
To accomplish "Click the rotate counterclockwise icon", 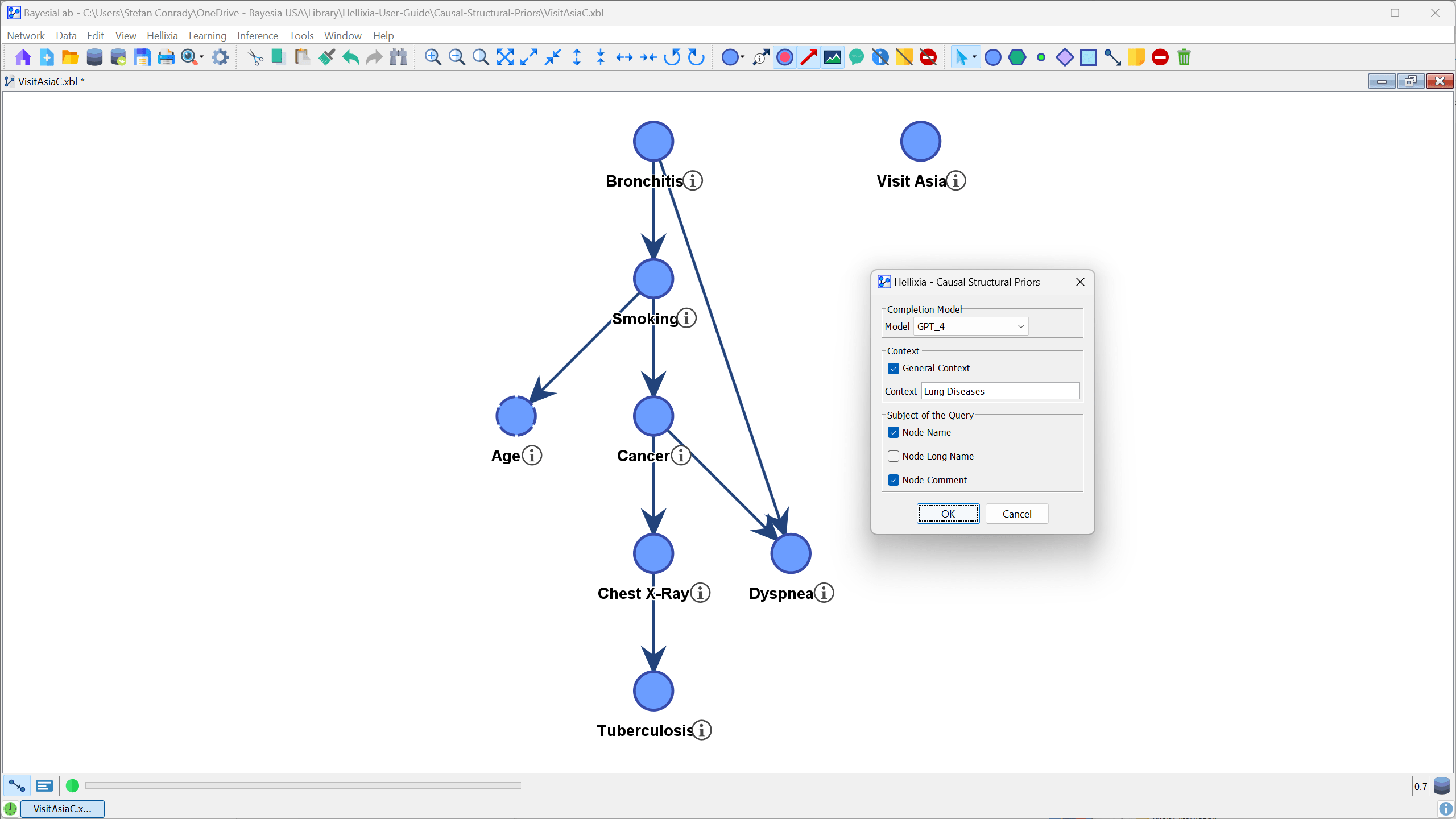I will tap(672, 57).
